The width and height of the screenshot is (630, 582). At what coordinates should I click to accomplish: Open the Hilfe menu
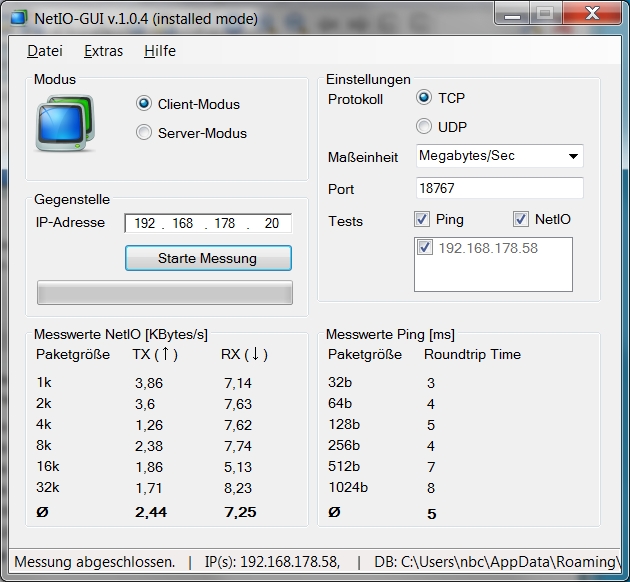point(160,51)
